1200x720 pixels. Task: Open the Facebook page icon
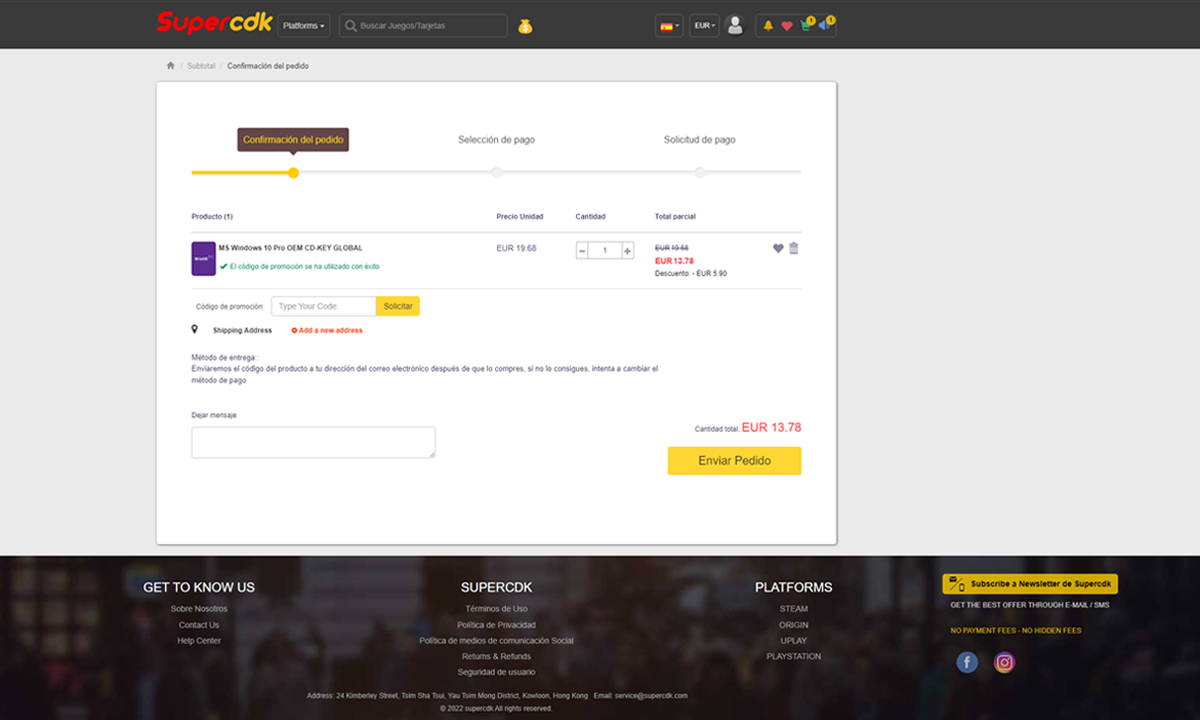[967, 662]
